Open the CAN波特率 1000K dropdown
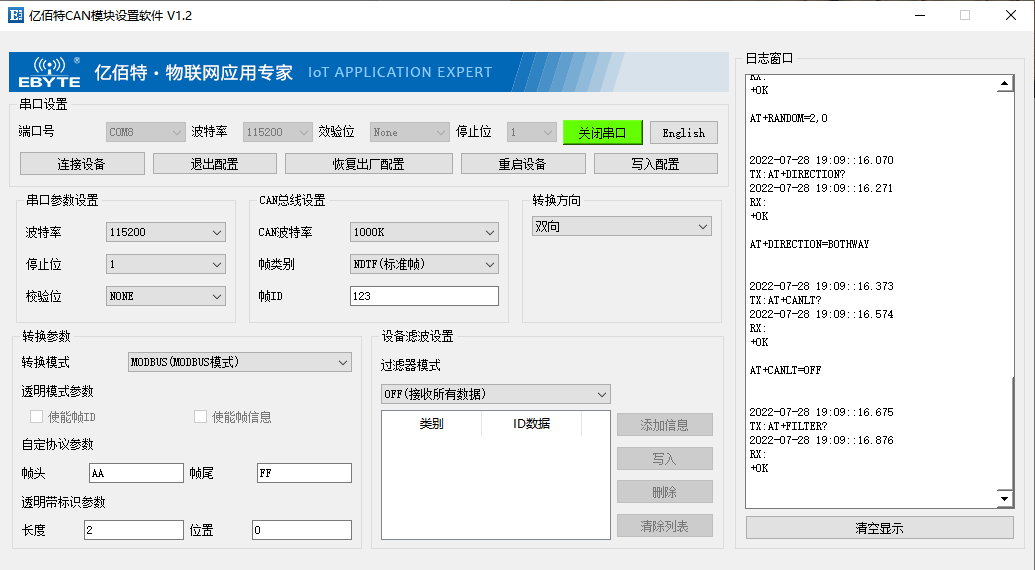The height and width of the screenshot is (570, 1035). click(x=424, y=232)
